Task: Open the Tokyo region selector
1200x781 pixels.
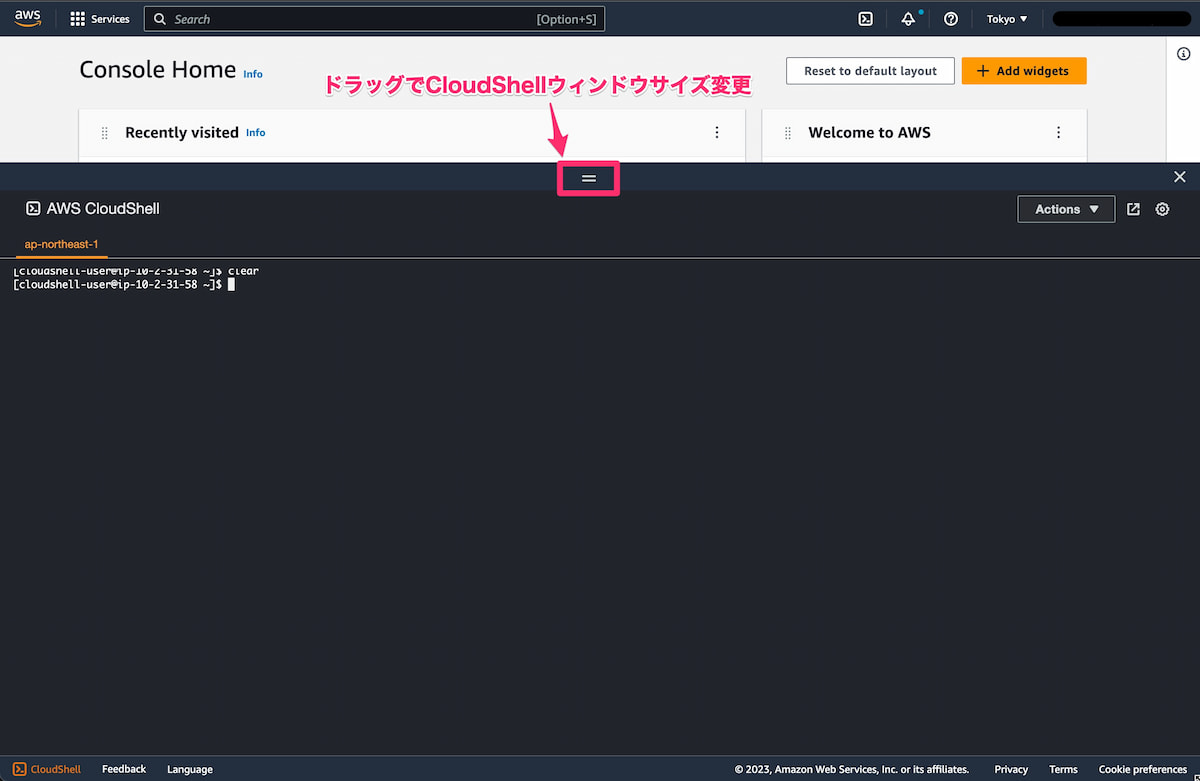Action: (1006, 18)
